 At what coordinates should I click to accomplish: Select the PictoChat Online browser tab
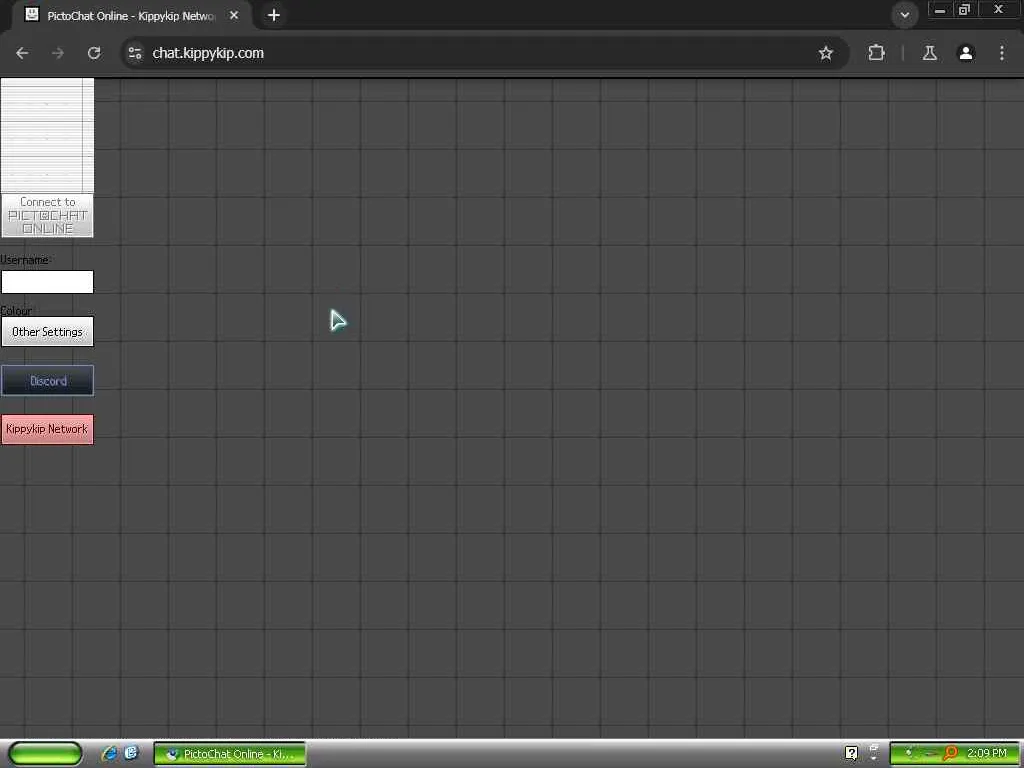coord(131,16)
